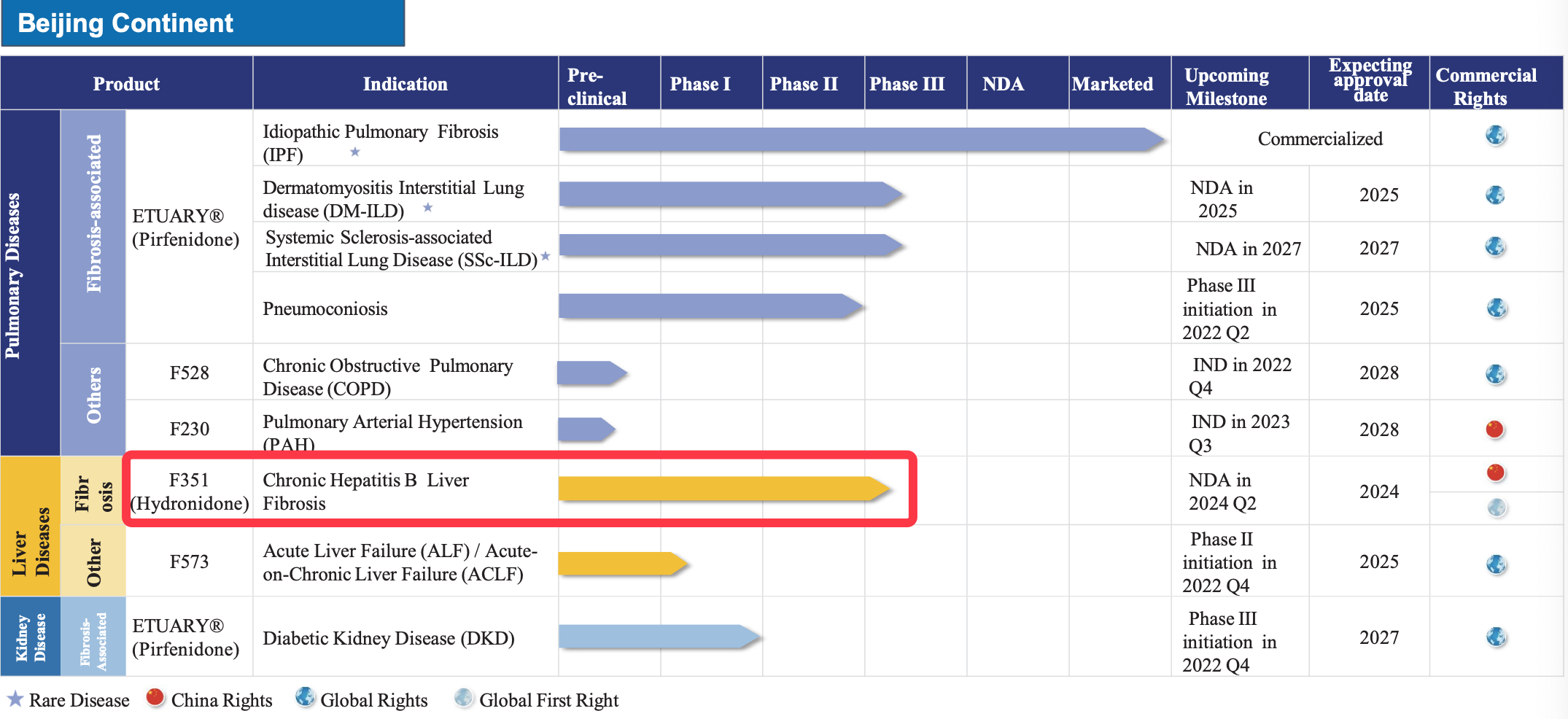Click the 2028 approval date in F230 row
1568x719 pixels.
click(x=1379, y=430)
